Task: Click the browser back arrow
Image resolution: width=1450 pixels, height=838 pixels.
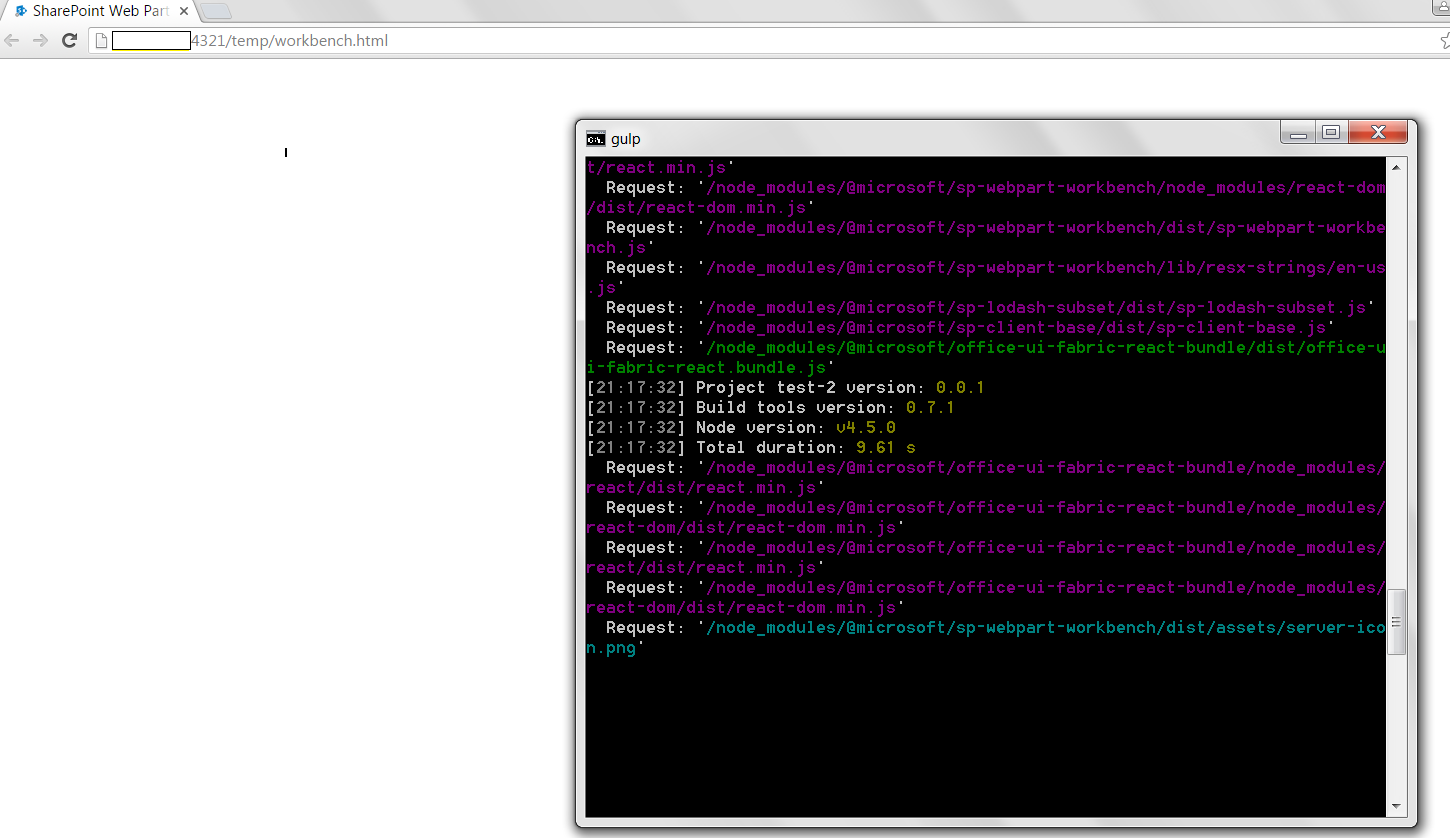Action: pos(12,41)
